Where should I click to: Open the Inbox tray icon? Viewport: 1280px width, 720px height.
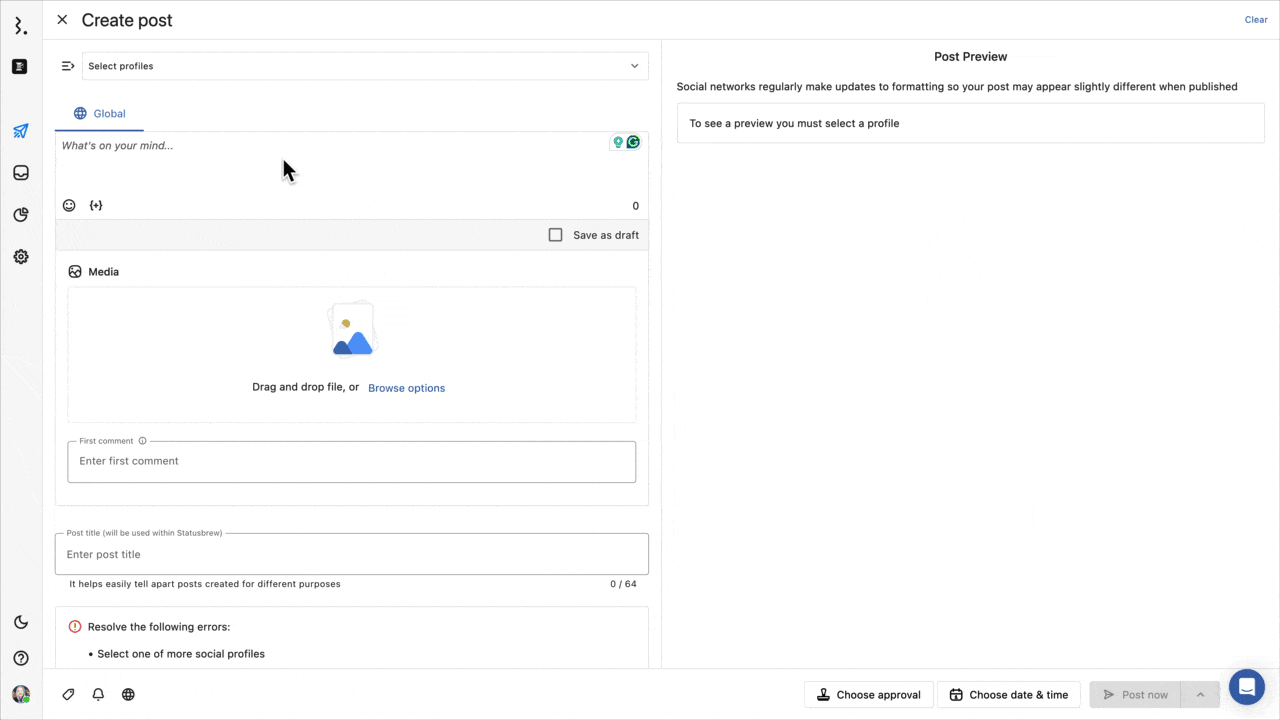click(20, 173)
